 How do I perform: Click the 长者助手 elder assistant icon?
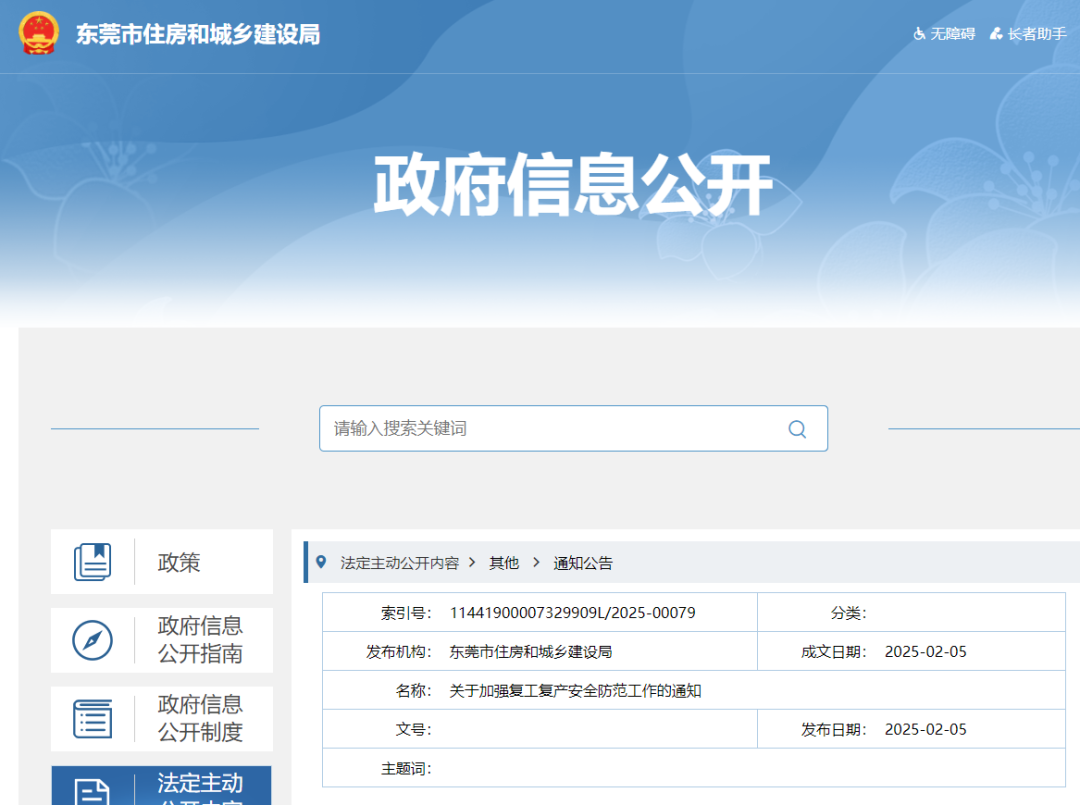tap(996, 34)
